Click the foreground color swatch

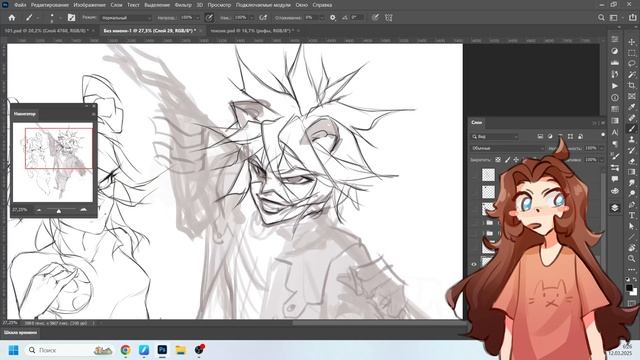tap(629, 288)
